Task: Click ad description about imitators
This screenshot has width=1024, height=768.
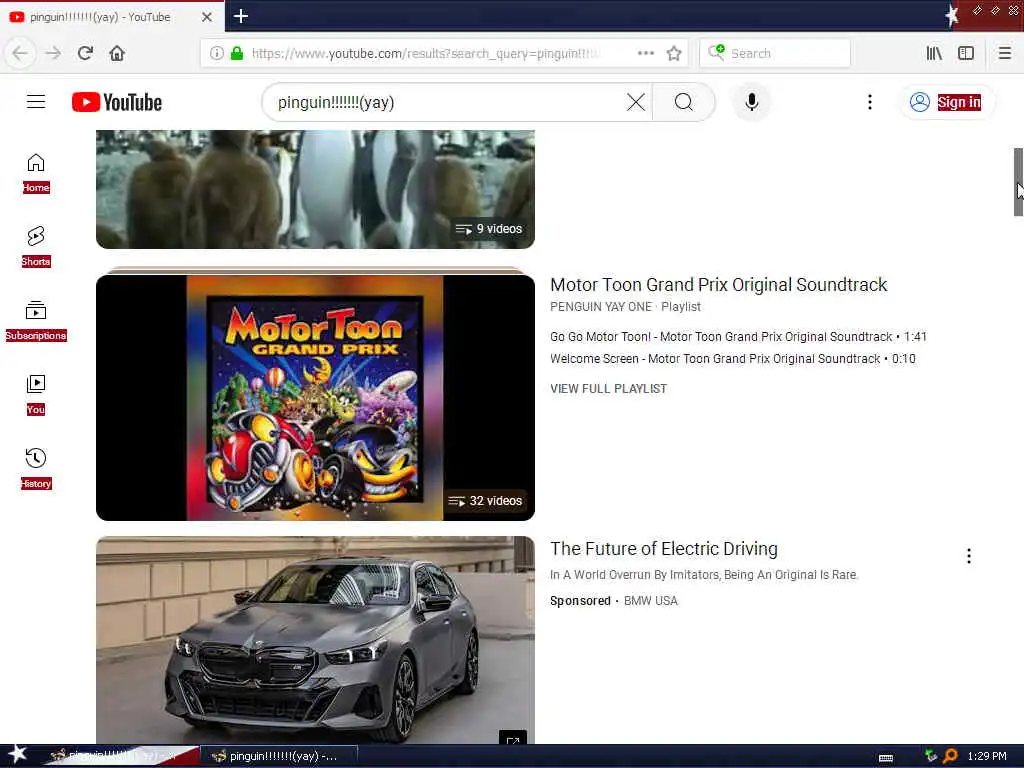Action: (704, 575)
